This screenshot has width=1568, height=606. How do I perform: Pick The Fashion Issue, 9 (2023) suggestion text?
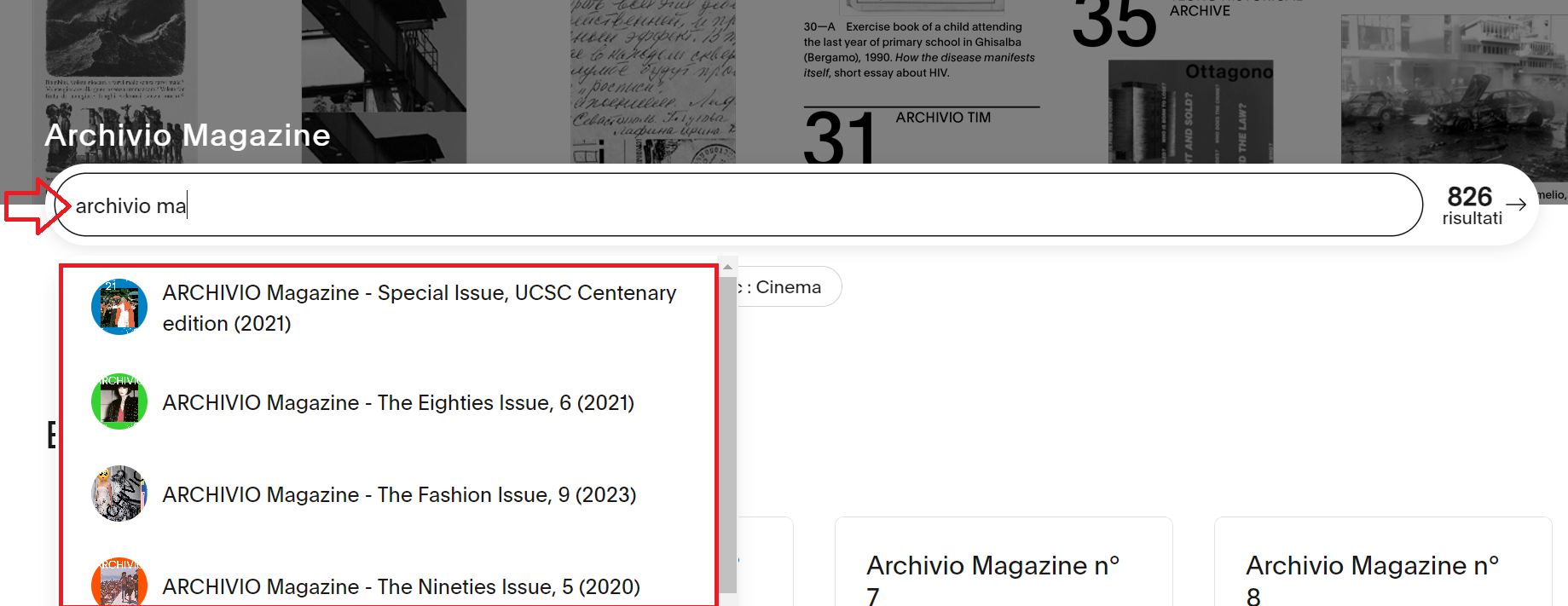point(399,494)
